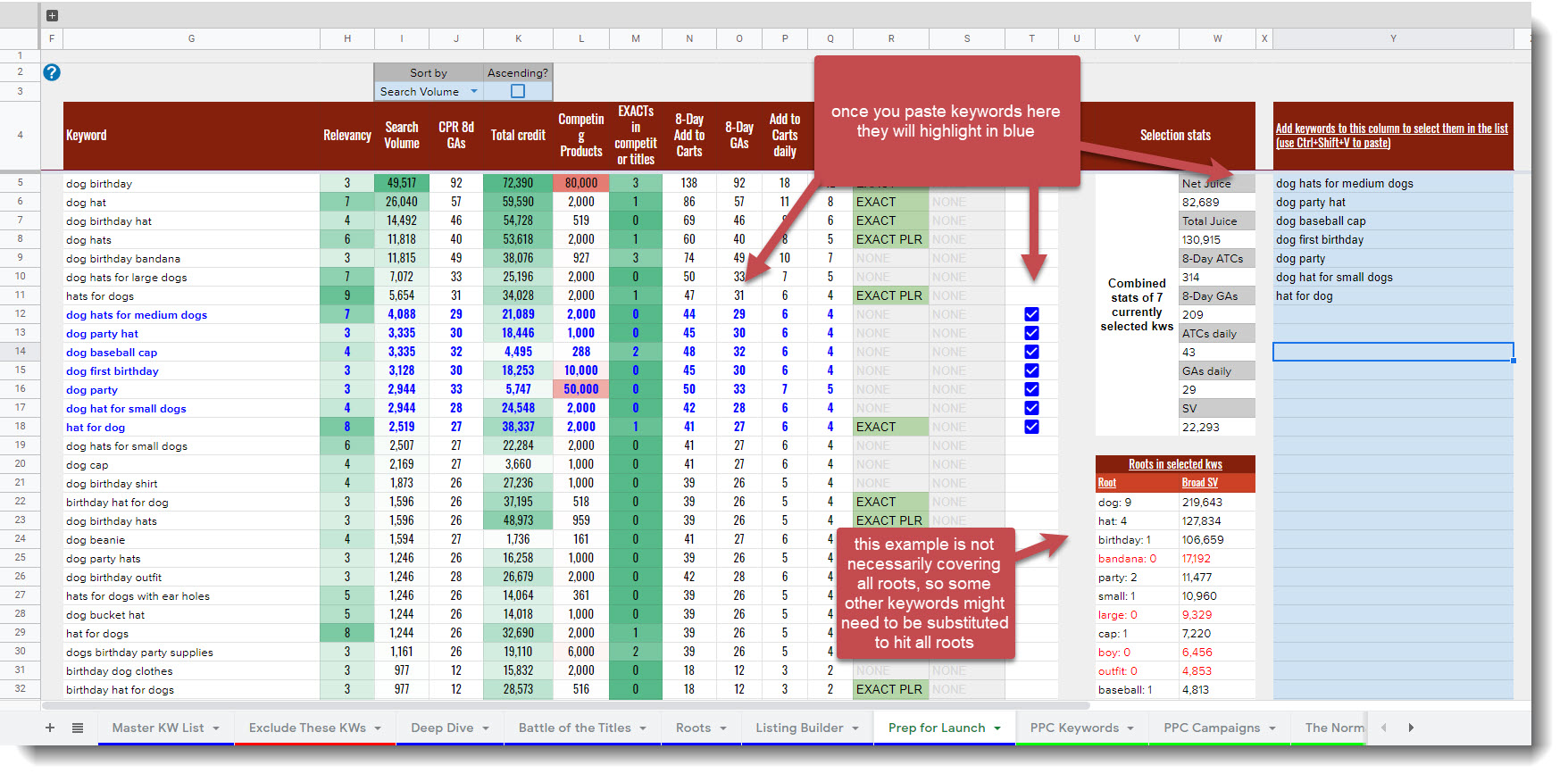The image size is (1568, 782).
Task: Open the all sheets list icon
Action: [x=78, y=728]
